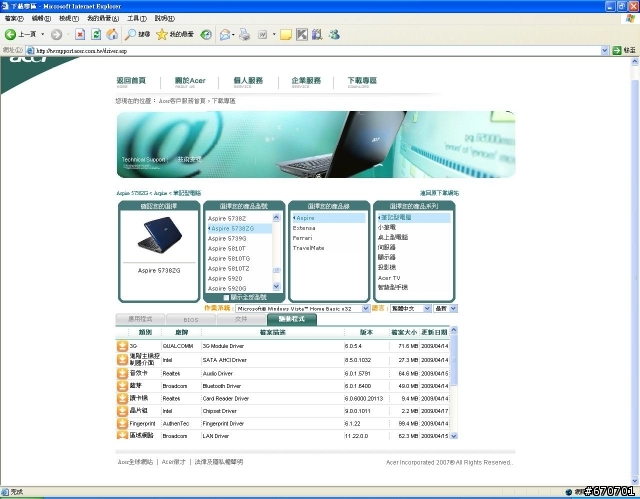This screenshot has height=499, width=640.
Task: Toggle the show-all-models checkbox under model list
Action: pos(226,297)
